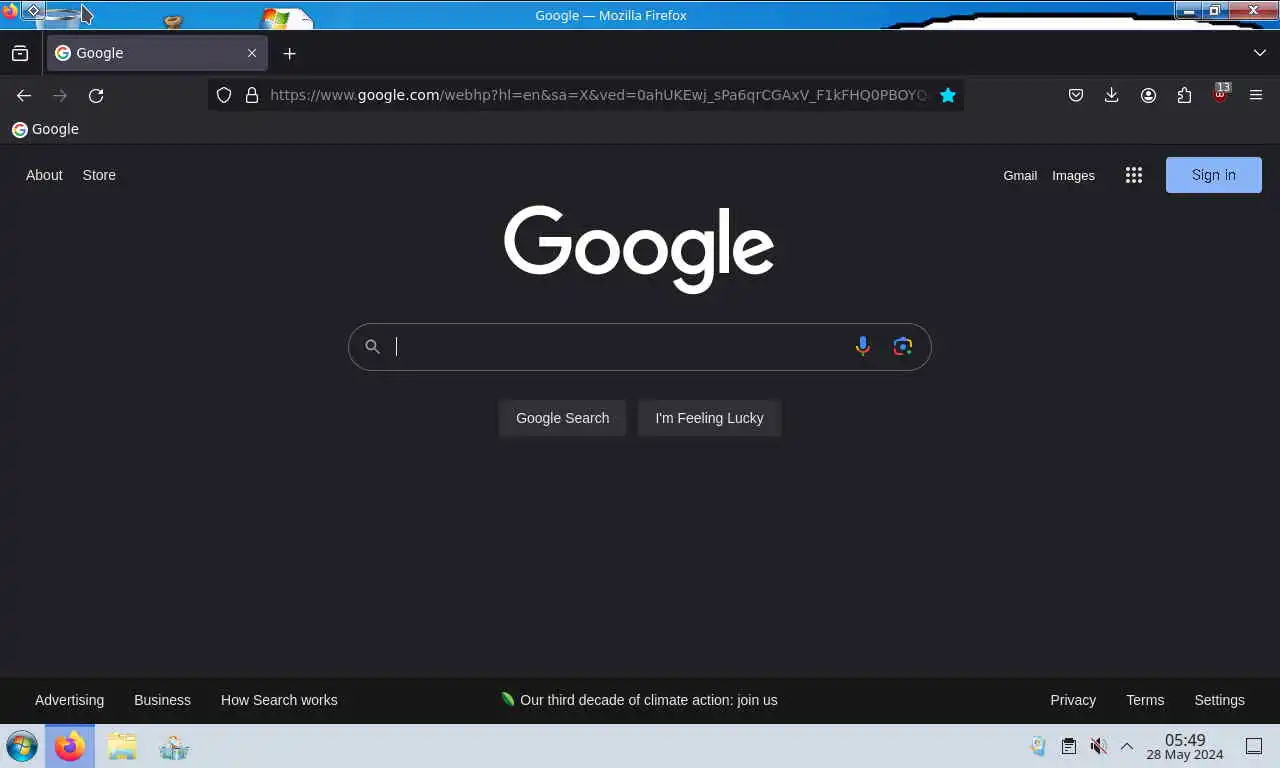Screen dimensions: 1280x768
Task: Start voice search with the microphone icon
Action: (863, 347)
